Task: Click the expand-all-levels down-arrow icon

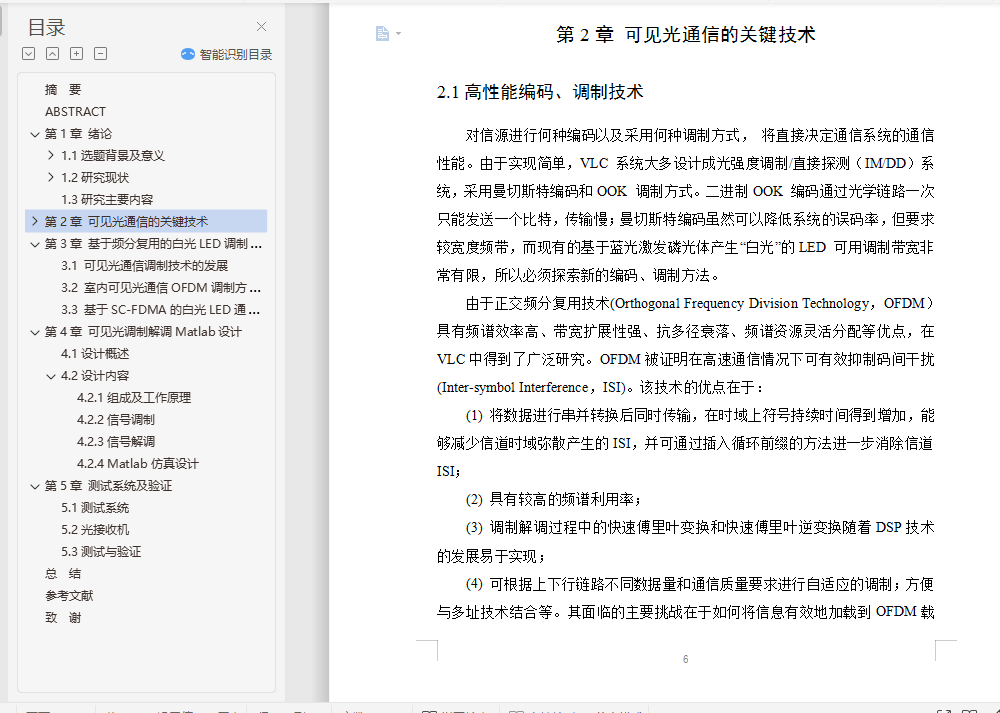Action: pos(29,54)
